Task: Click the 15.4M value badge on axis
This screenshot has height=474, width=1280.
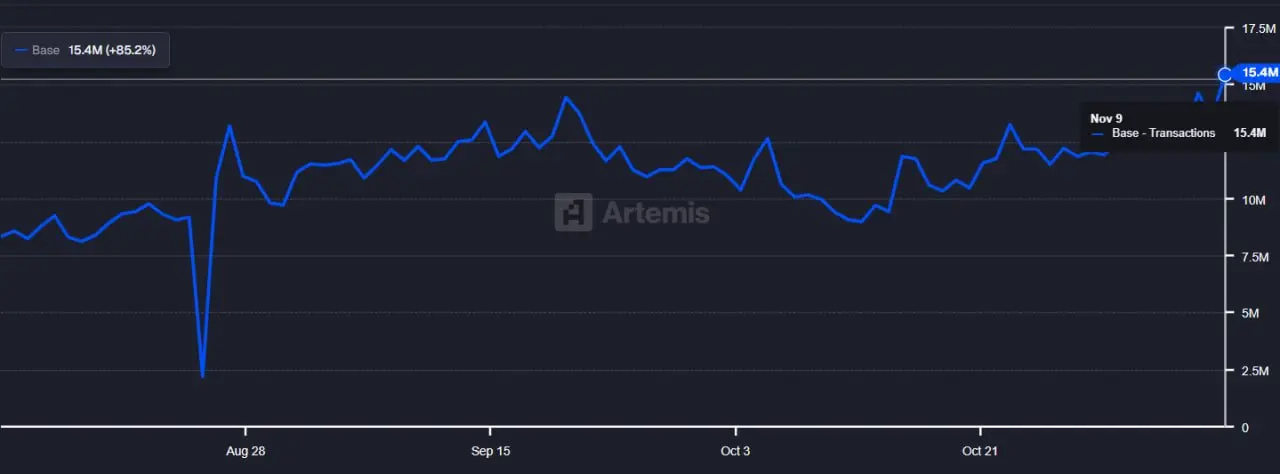Action: pyautogui.click(x=1256, y=73)
